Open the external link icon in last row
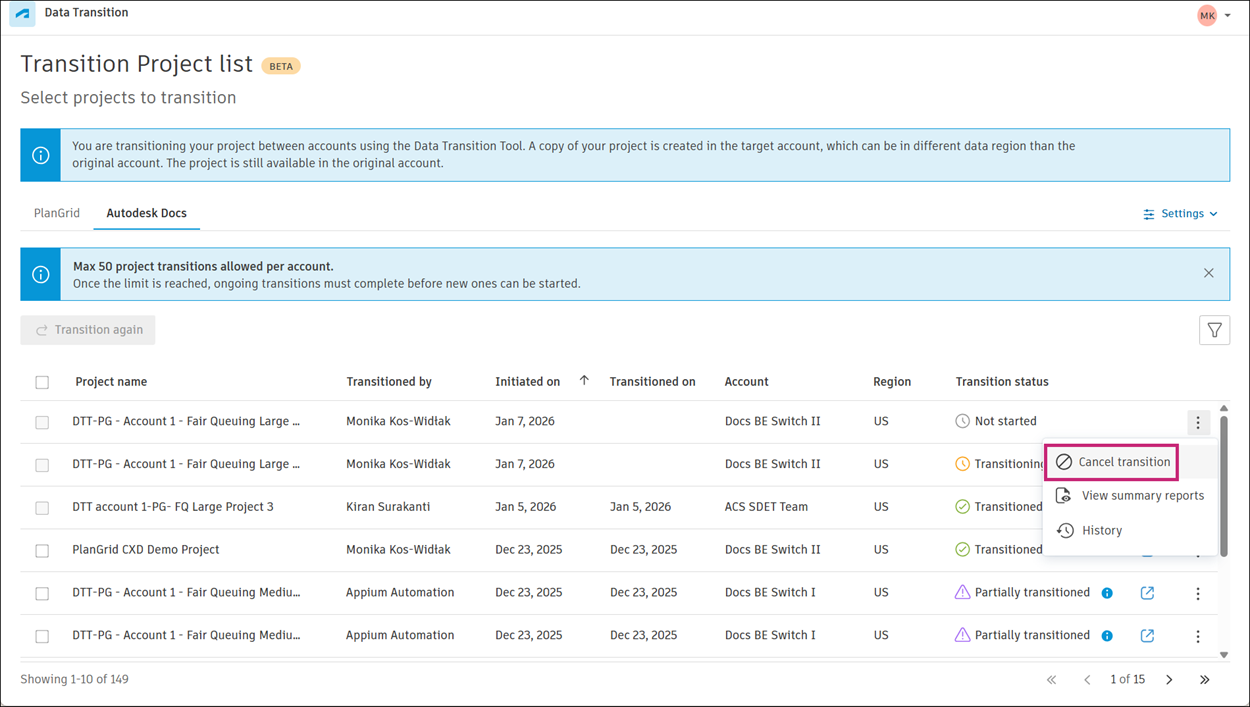Screen dimensions: 1250x707 click(x=1147, y=636)
